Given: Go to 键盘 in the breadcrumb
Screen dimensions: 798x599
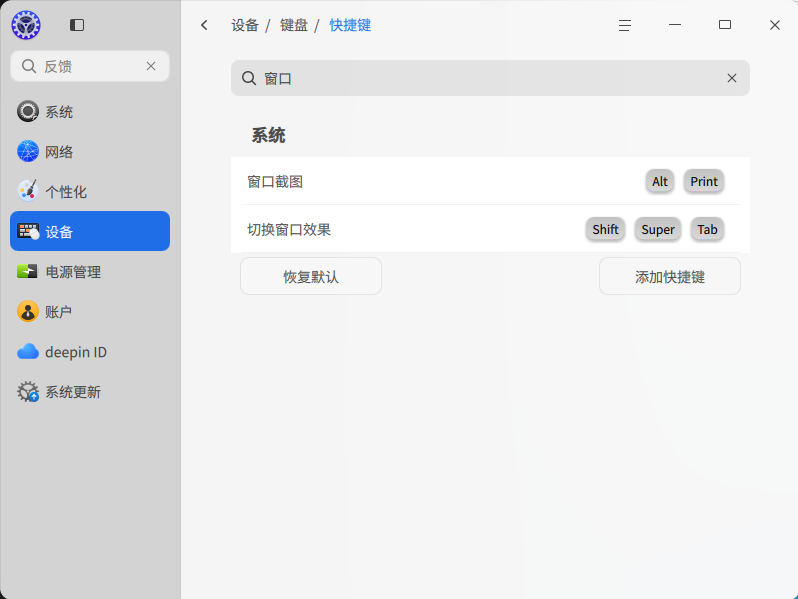Looking at the screenshot, I should click(294, 25).
